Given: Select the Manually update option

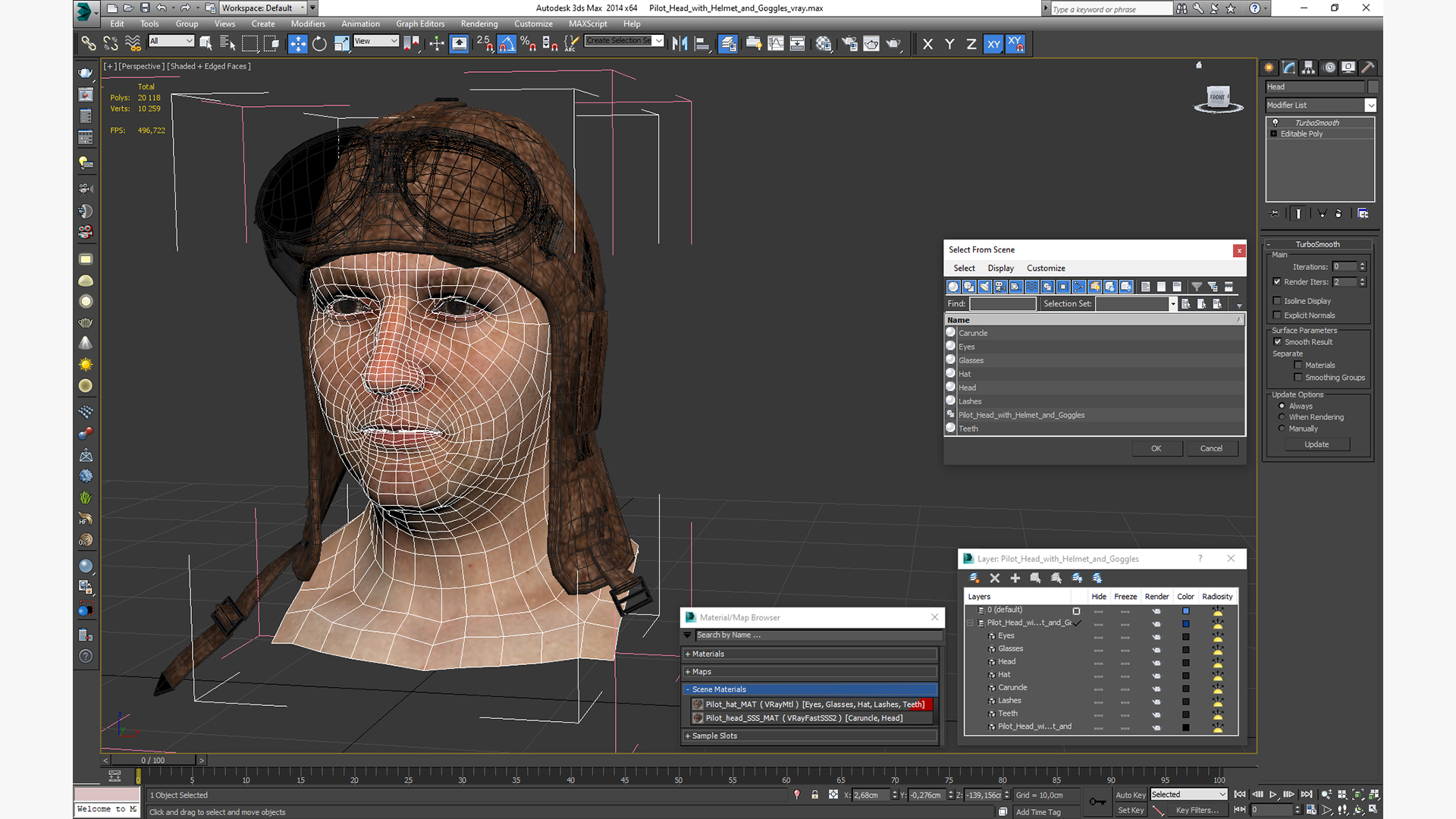Looking at the screenshot, I should pyautogui.click(x=1282, y=428).
